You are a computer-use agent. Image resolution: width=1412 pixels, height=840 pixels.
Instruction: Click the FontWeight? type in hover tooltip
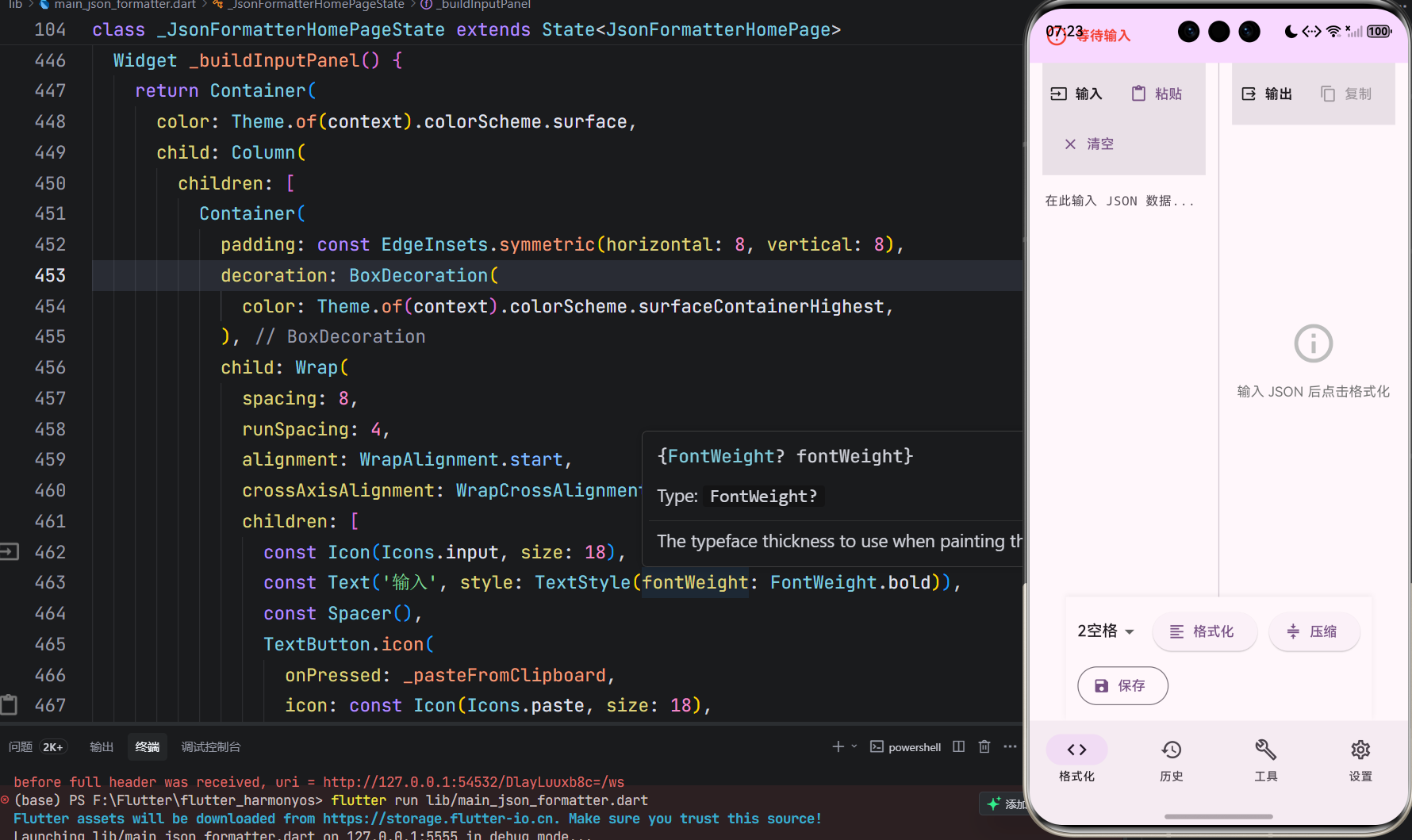coord(763,497)
